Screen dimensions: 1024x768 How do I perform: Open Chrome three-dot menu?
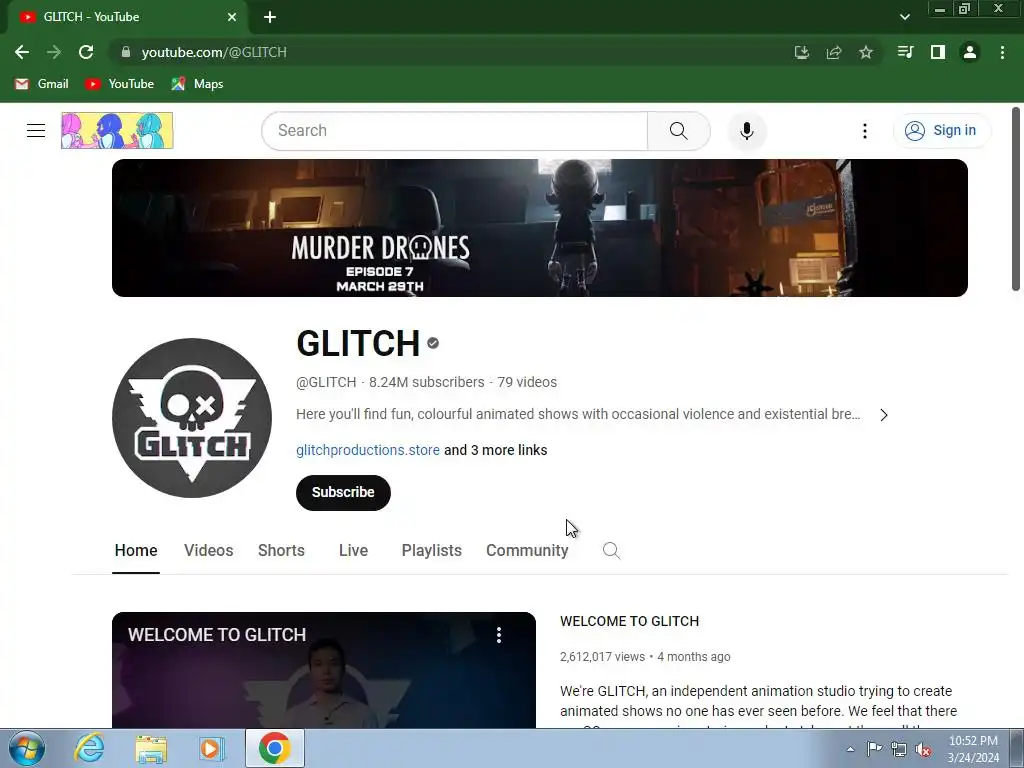tap(1002, 52)
